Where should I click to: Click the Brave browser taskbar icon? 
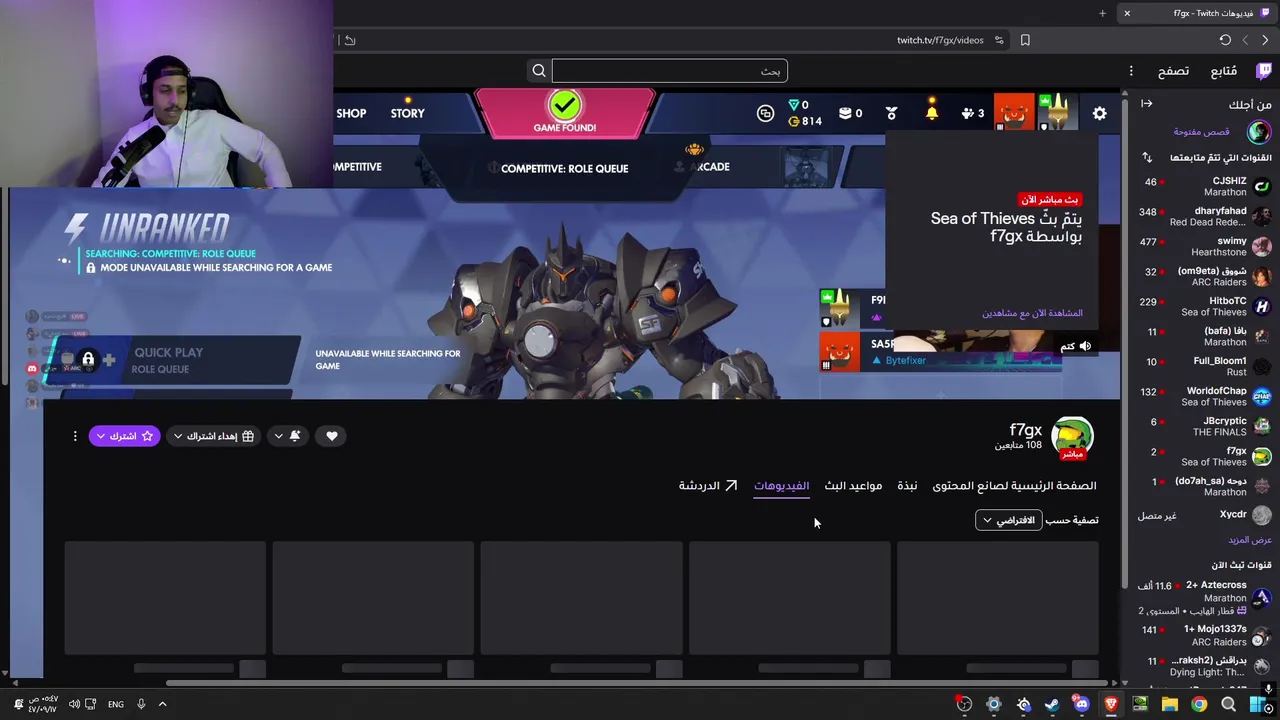pos(1110,704)
